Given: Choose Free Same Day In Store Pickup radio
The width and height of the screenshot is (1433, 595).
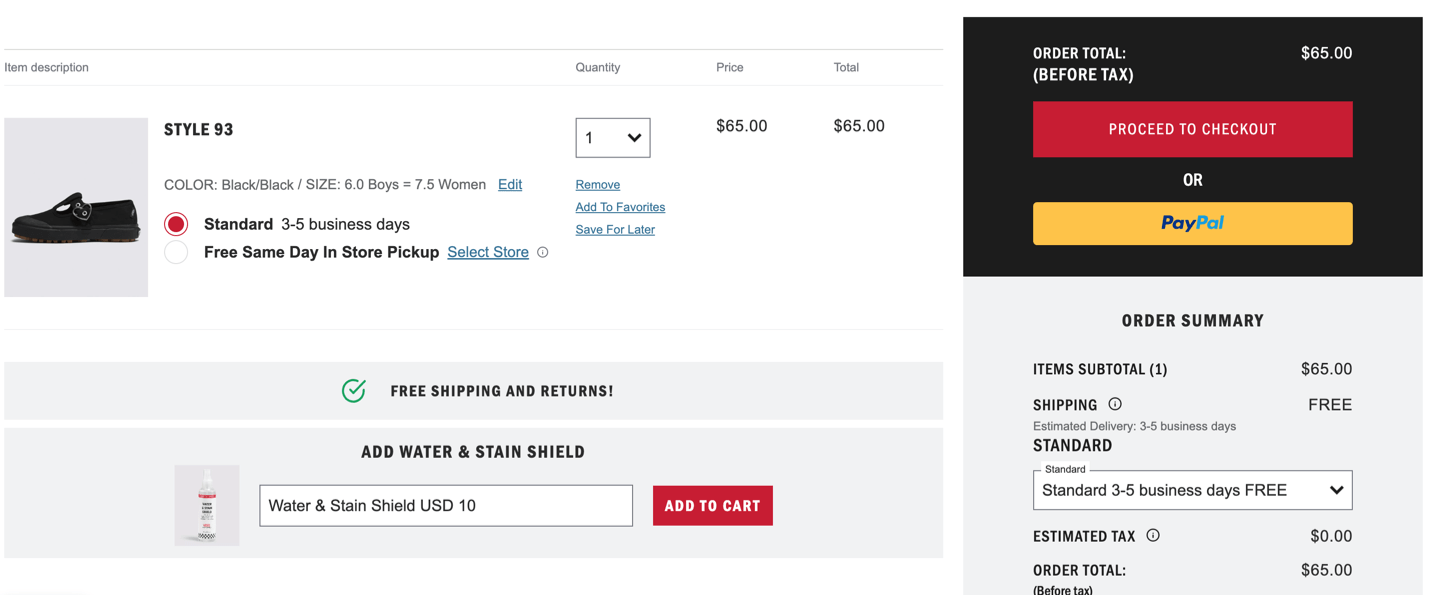Looking at the screenshot, I should tap(176, 252).
